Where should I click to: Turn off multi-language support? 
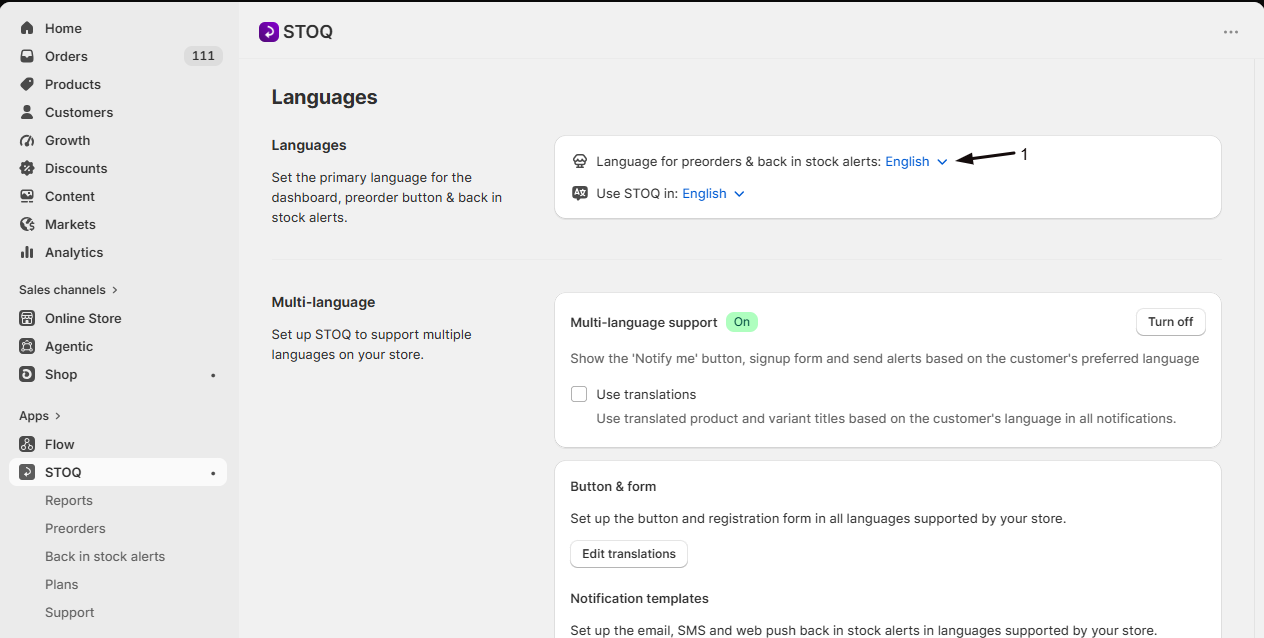[x=1170, y=322]
